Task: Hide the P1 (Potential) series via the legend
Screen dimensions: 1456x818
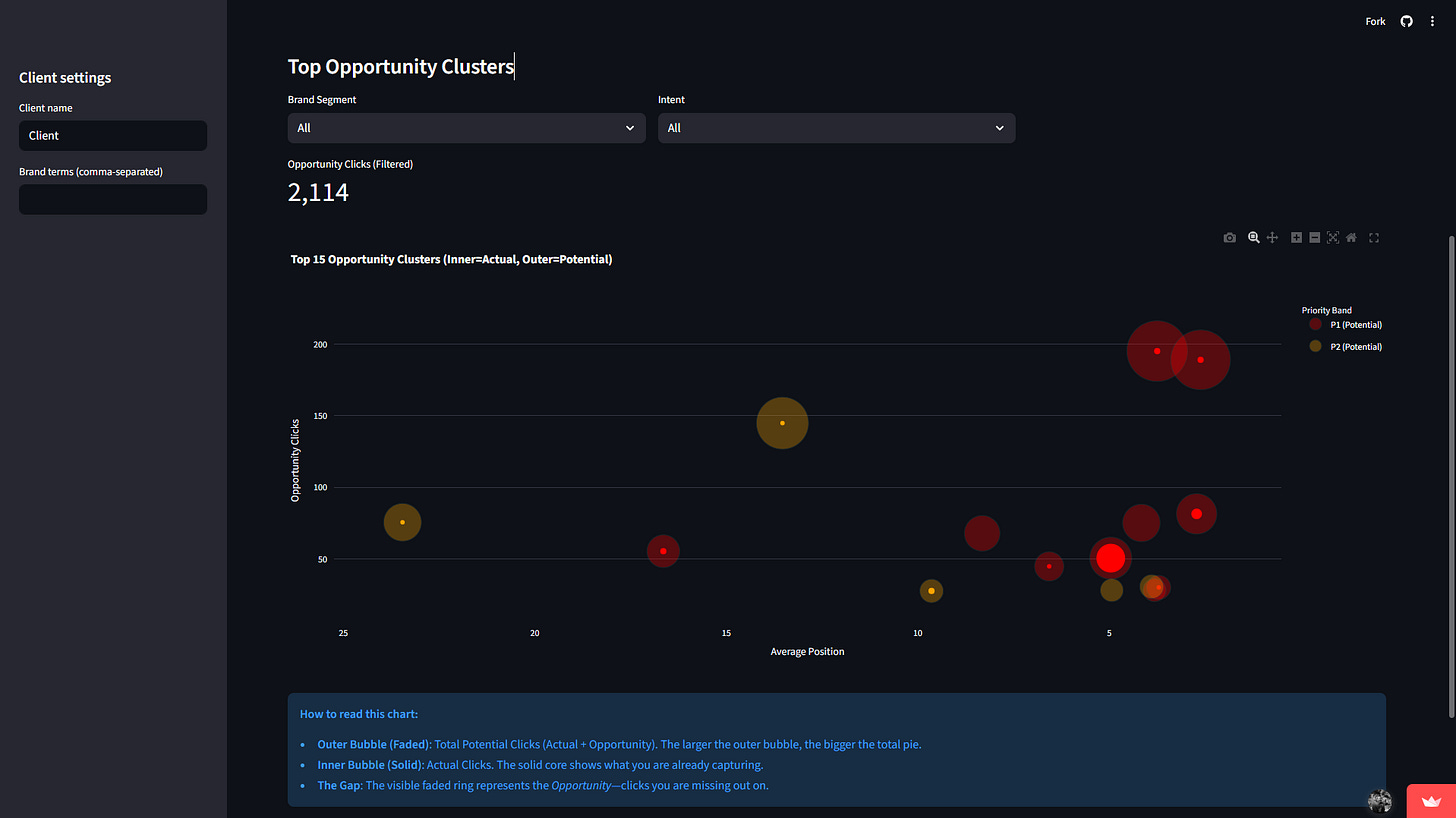Action: [x=1355, y=324]
